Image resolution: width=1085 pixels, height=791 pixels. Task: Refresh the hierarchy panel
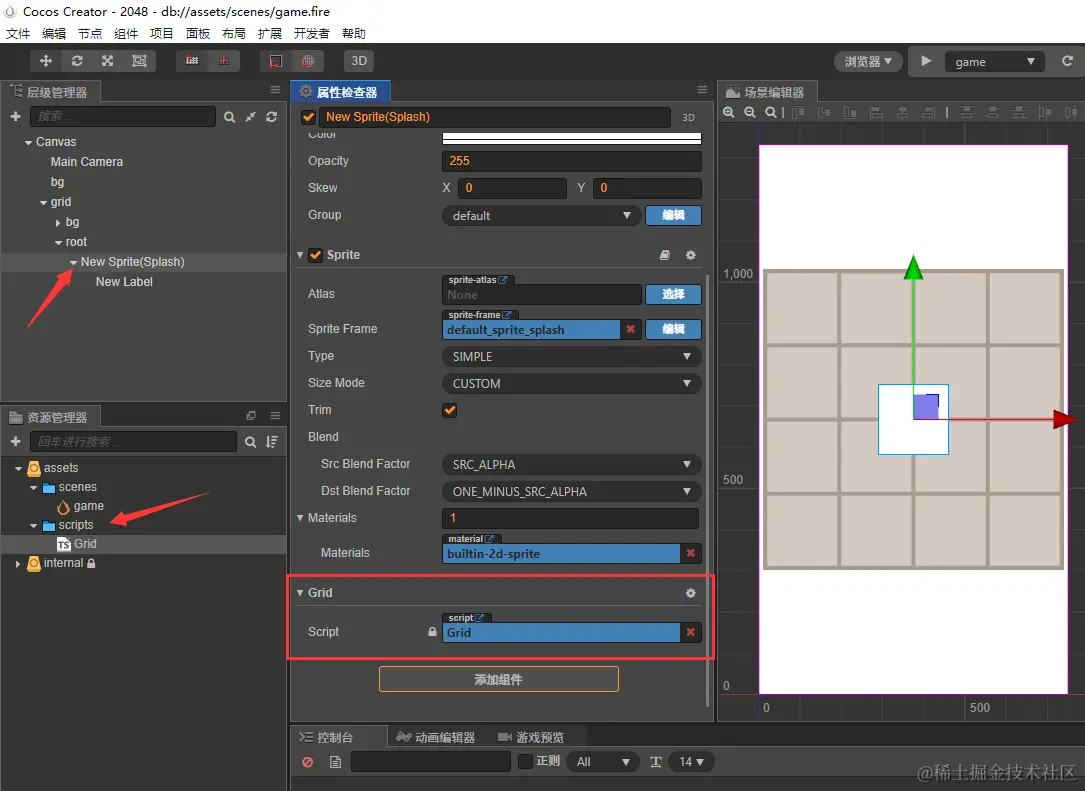[x=271, y=117]
